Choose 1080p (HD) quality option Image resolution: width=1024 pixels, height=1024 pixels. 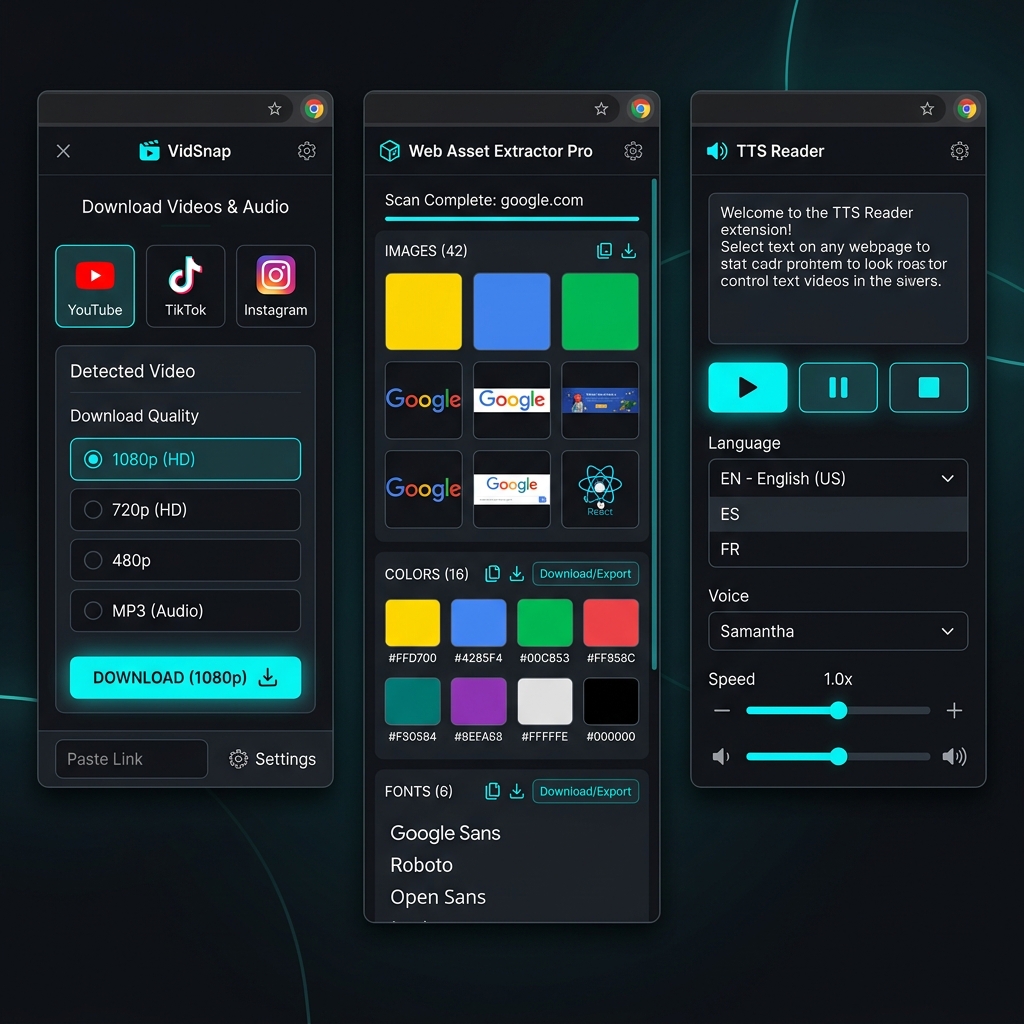(185, 459)
